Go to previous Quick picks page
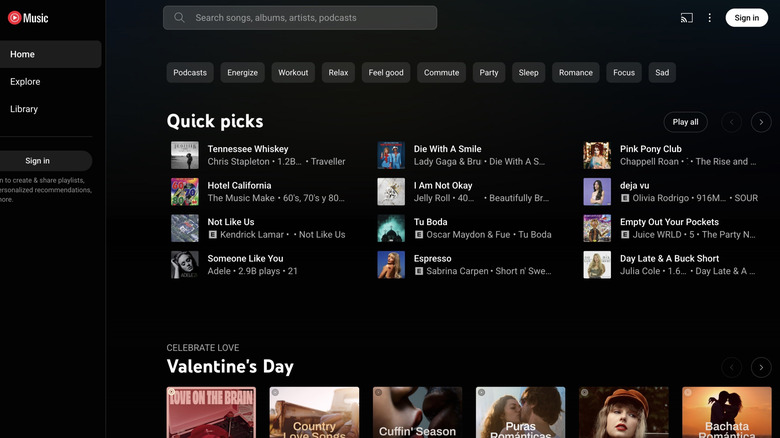Viewport: 780px width, 438px height. 732,122
